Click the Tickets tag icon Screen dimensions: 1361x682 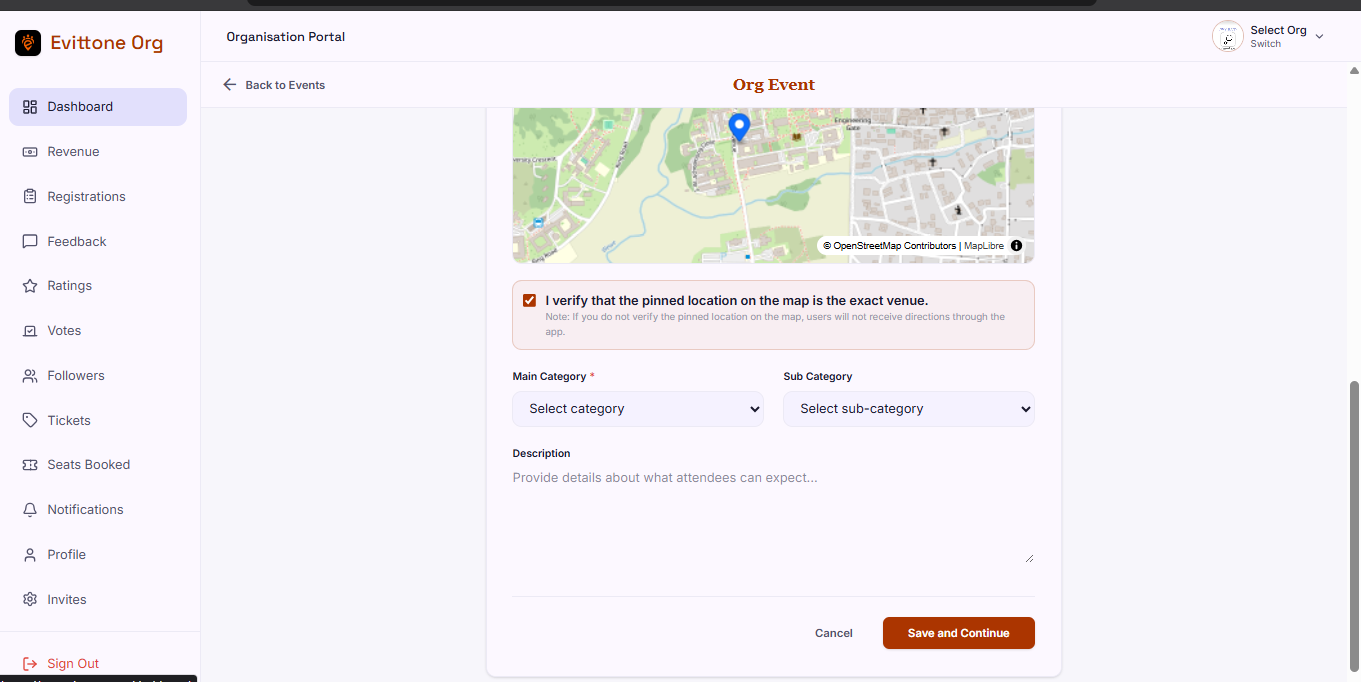30,421
